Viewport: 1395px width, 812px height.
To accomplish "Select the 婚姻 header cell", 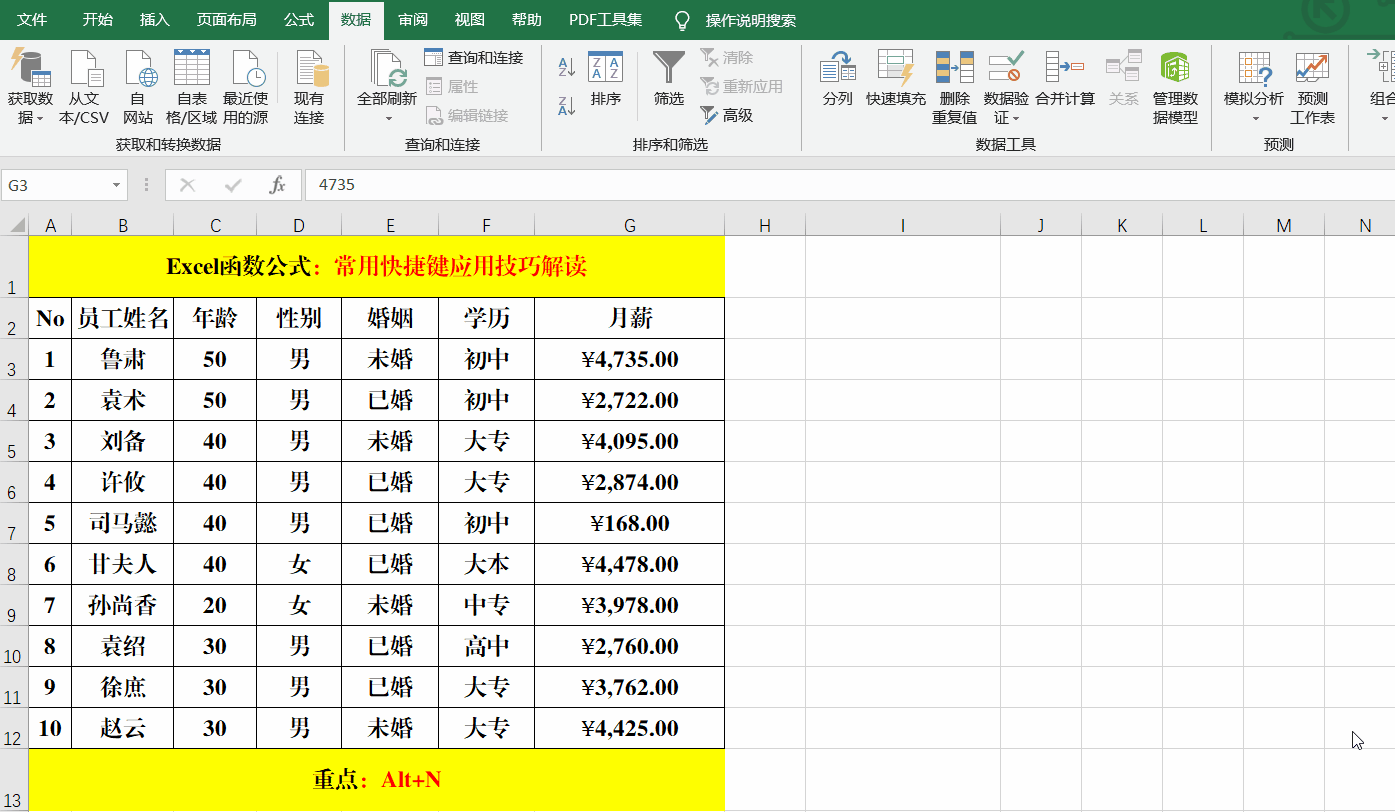I will click(x=390, y=318).
